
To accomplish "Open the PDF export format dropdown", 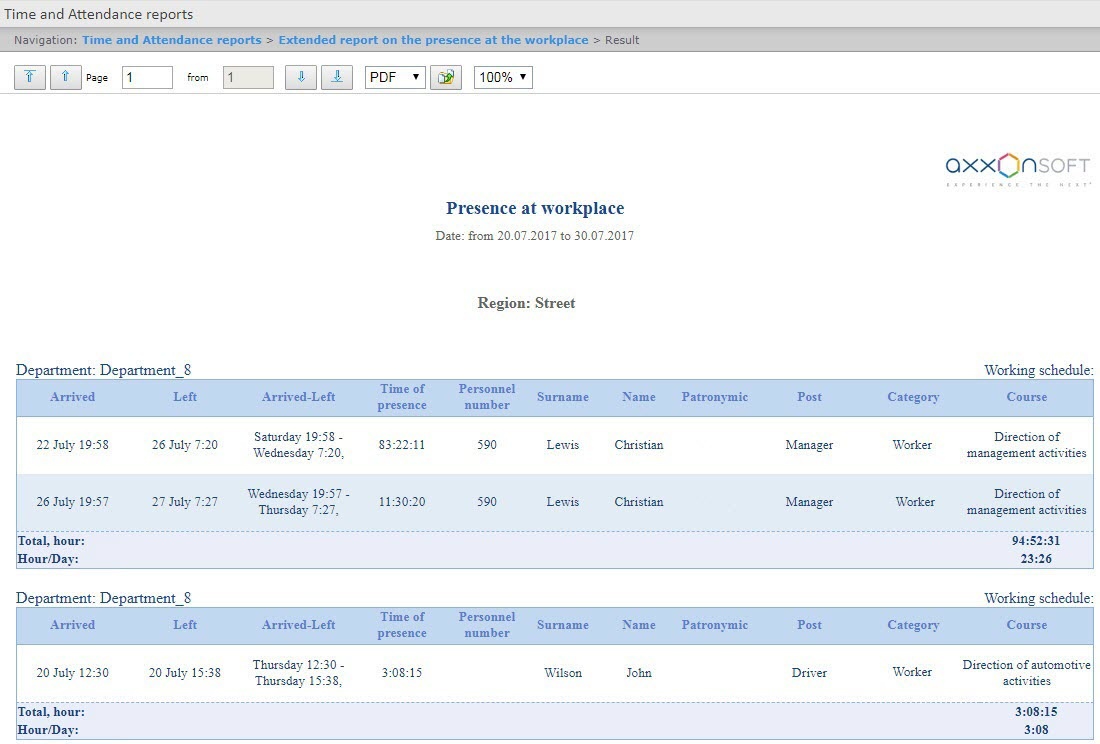I will click(395, 77).
